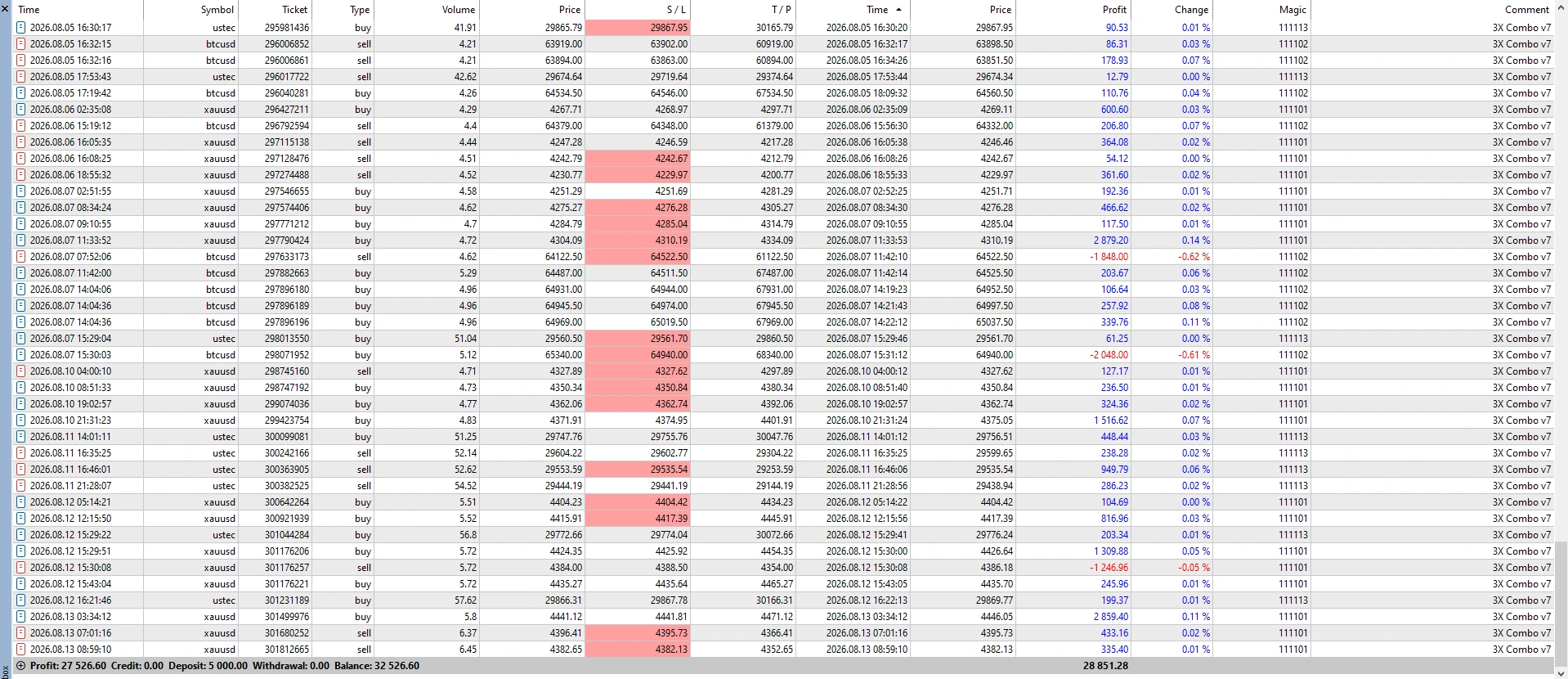Click the sell icon for ticket 296006852
1568x679 pixels.
click(x=21, y=44)
